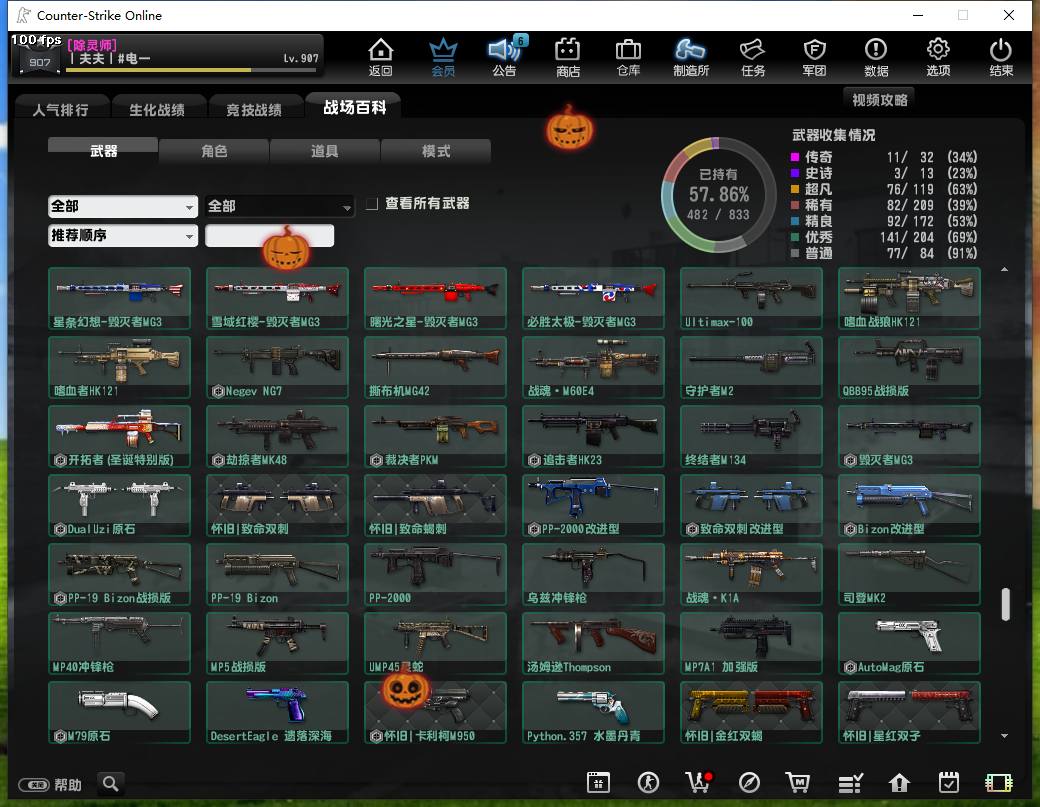1040x807 pixels.
Task: Click the house-shaped up arrow icon in bottom bar
Action: click(x=899, y=783)
